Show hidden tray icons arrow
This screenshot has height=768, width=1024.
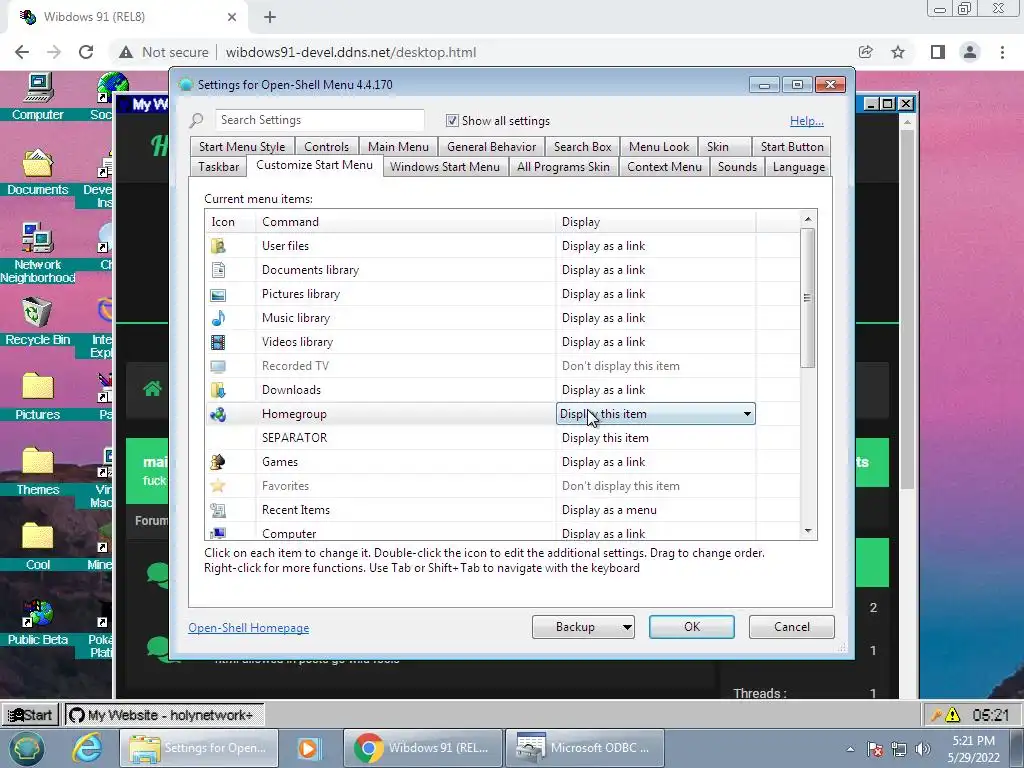(850, 749)
